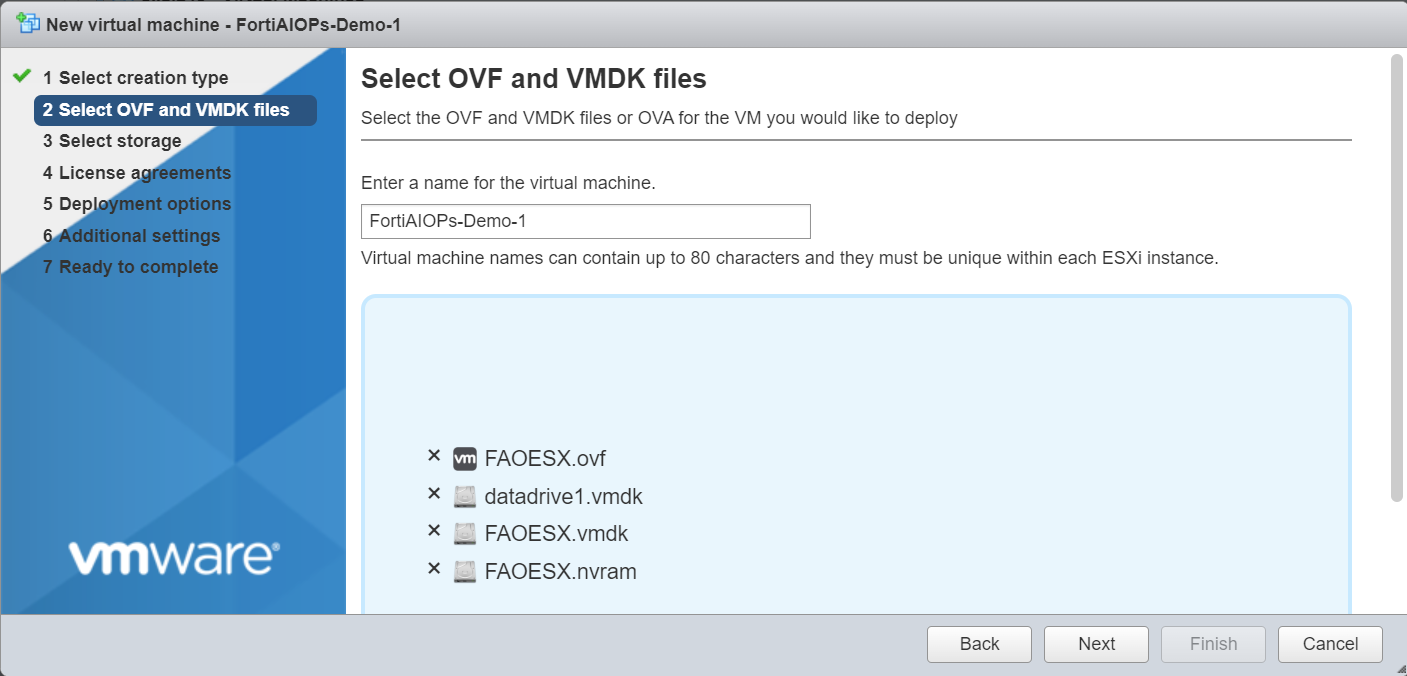Remove the FAOESX.vmdk file
1407x676 pixels.
tap(434, 531)
